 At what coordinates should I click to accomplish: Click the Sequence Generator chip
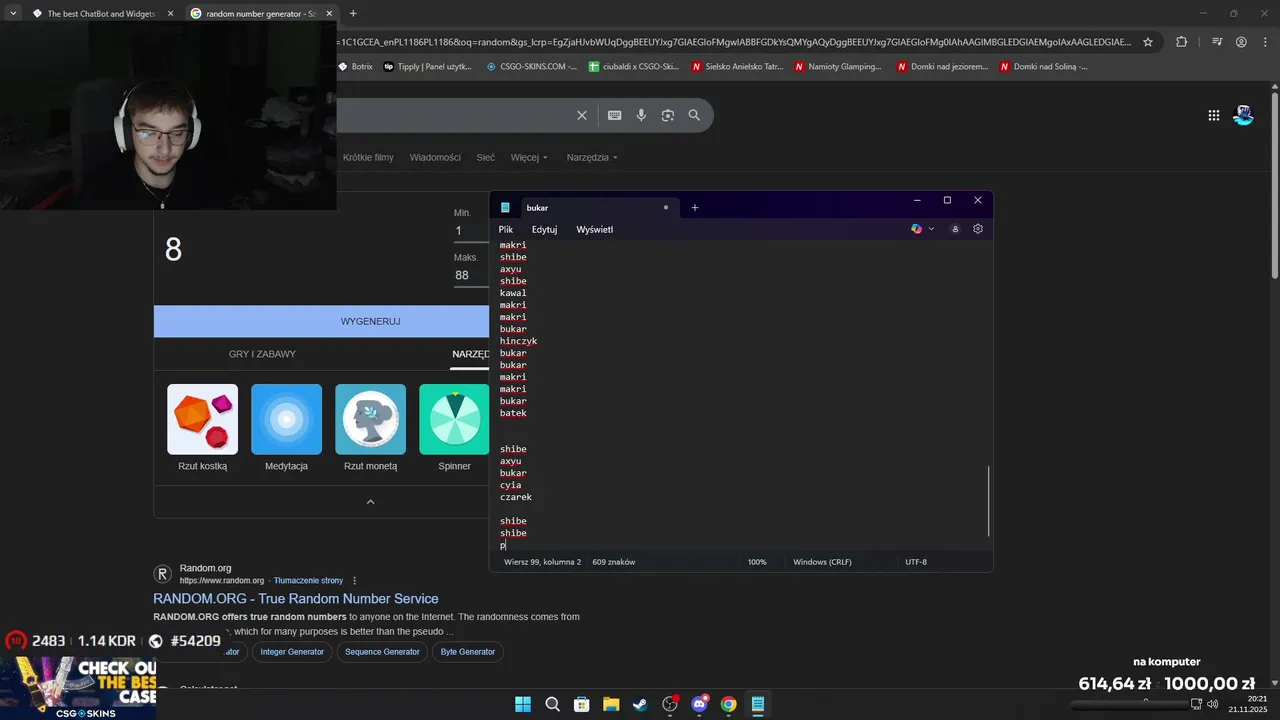382,652
